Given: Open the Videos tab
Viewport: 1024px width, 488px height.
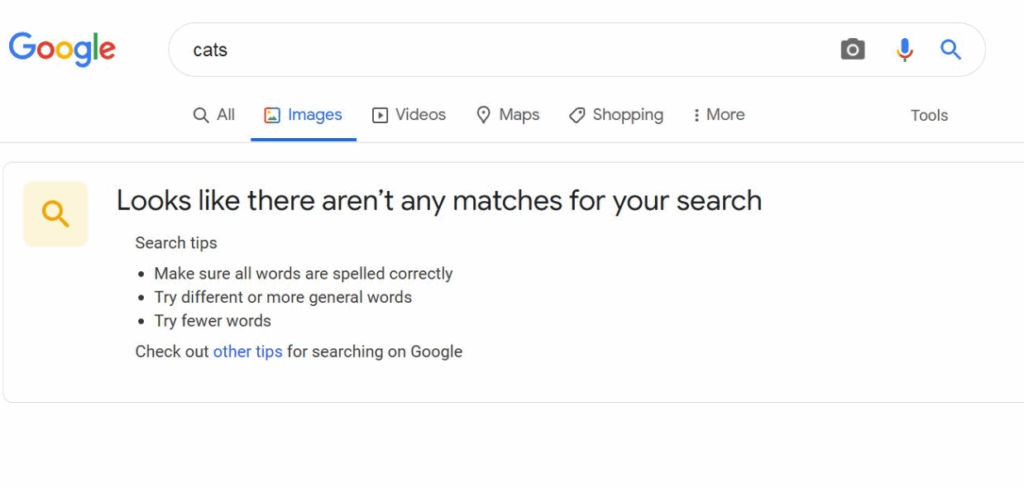Looking at the screenshot, I should pyautogui.click(x=409, y=115).
